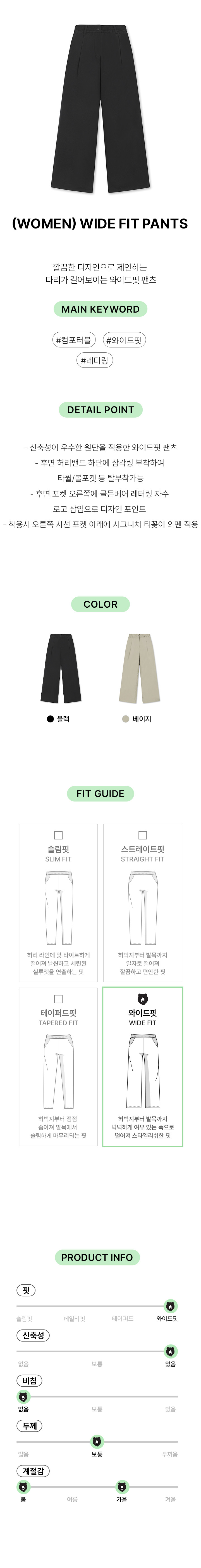Check the 슬림핏 Slim Fit checkbox
The image size is (201, 1568).
pos(58,835)
